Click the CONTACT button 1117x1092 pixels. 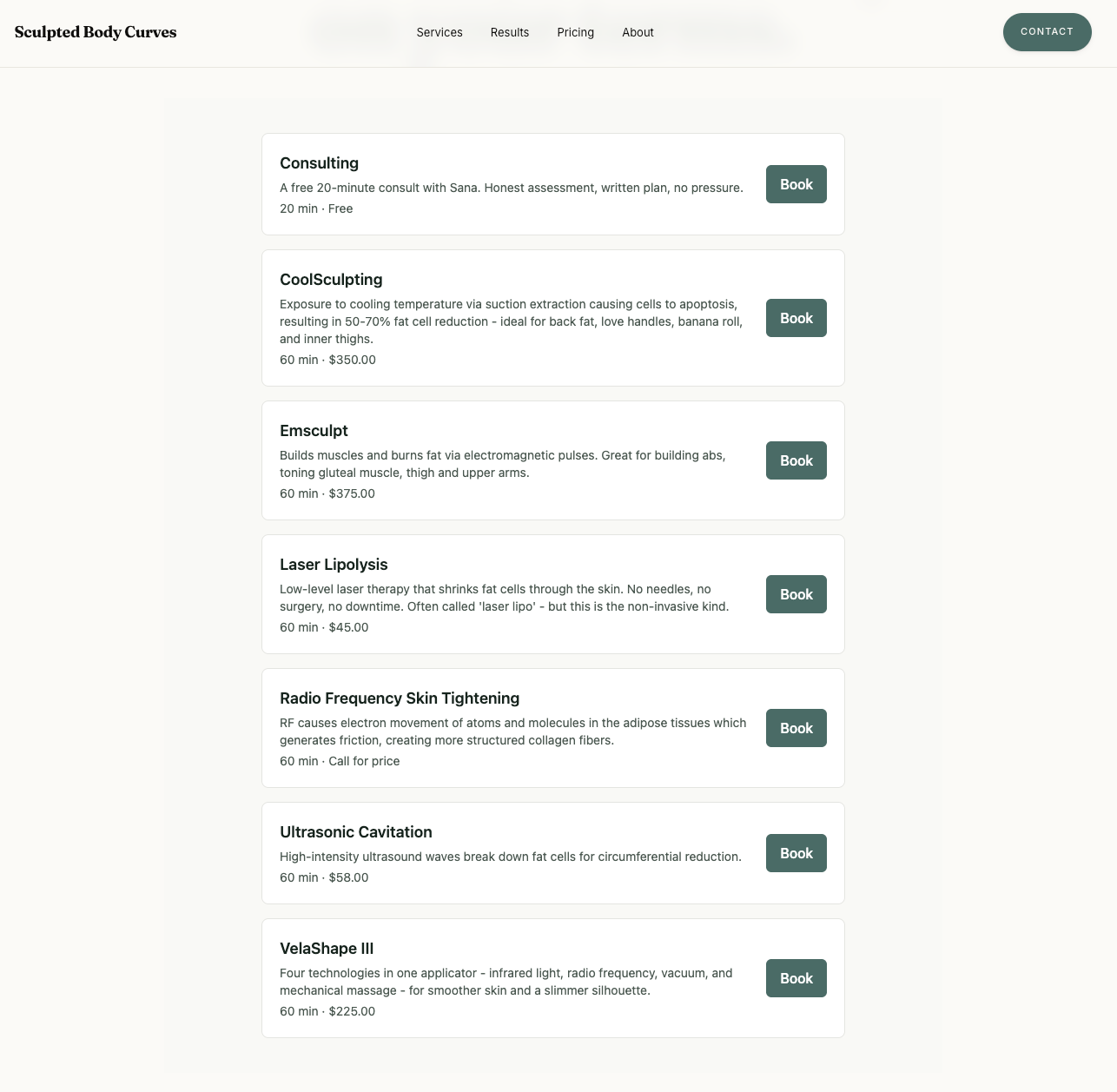click(1047, 32)
